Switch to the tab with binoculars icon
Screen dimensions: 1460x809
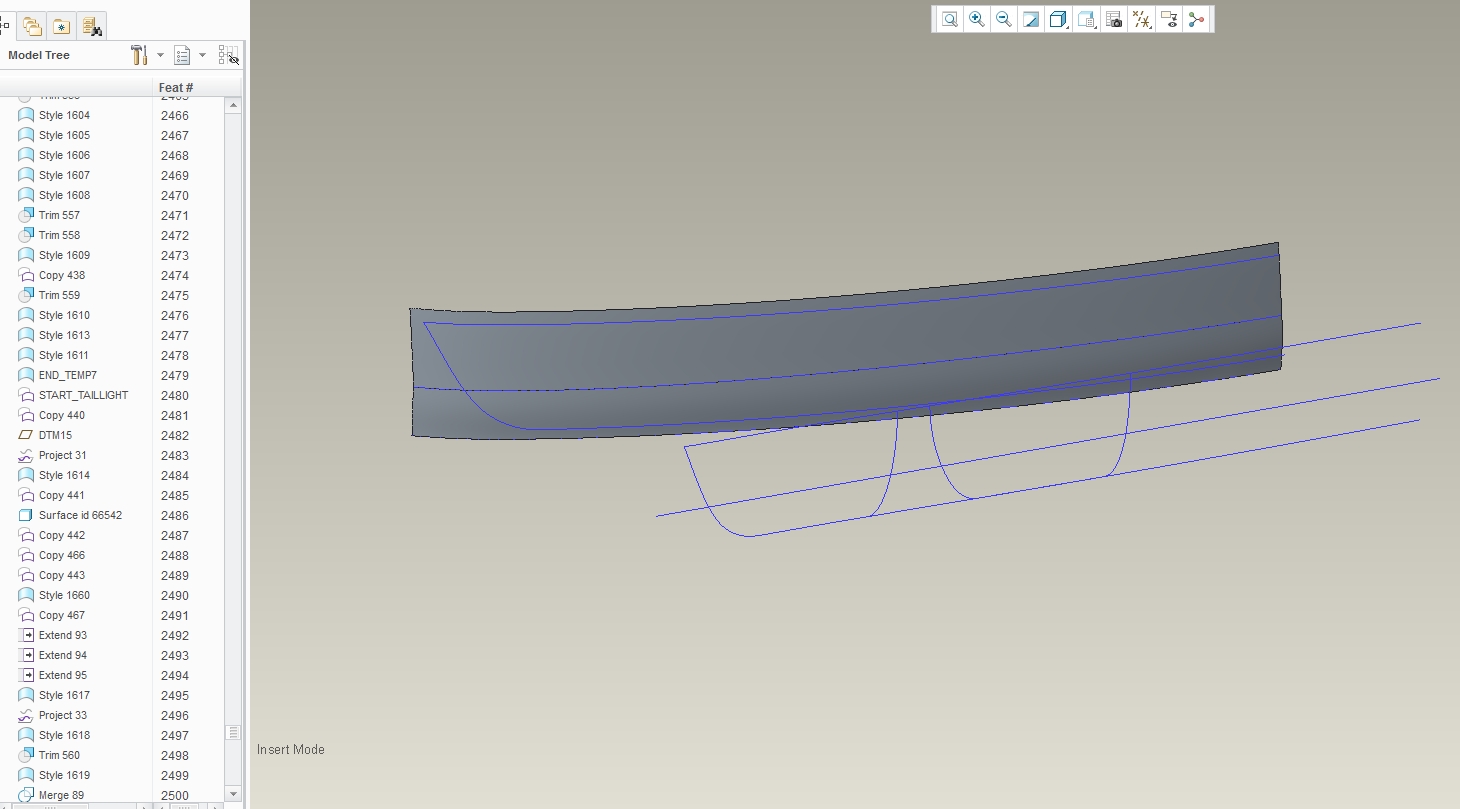[91, 27]
